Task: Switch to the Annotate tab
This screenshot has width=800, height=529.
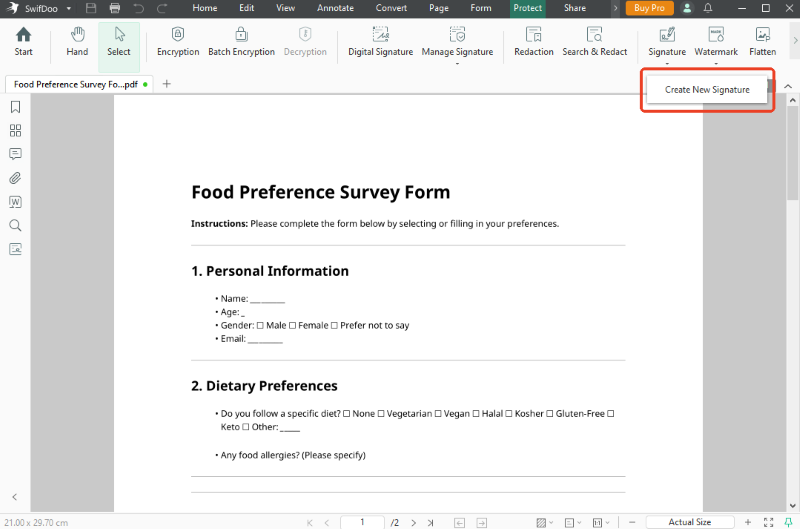Action: [x=335, y=8]
